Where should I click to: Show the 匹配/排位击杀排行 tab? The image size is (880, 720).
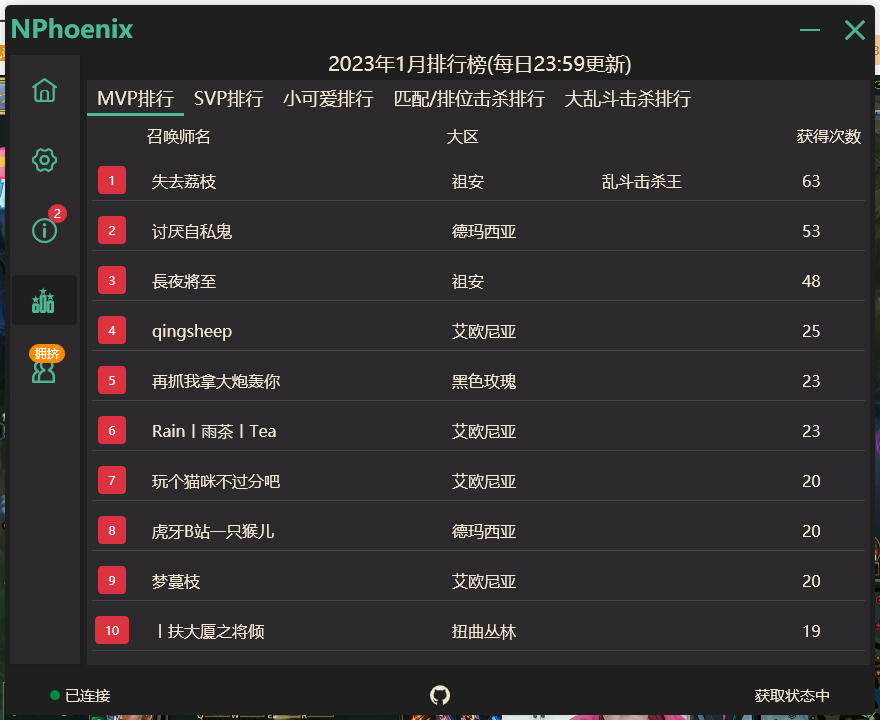(x=469, y=99)
